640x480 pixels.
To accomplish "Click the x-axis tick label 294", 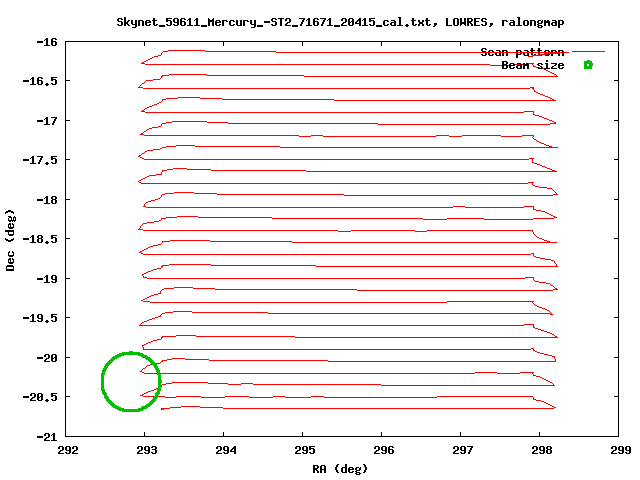I will click(x=226, y=450).
